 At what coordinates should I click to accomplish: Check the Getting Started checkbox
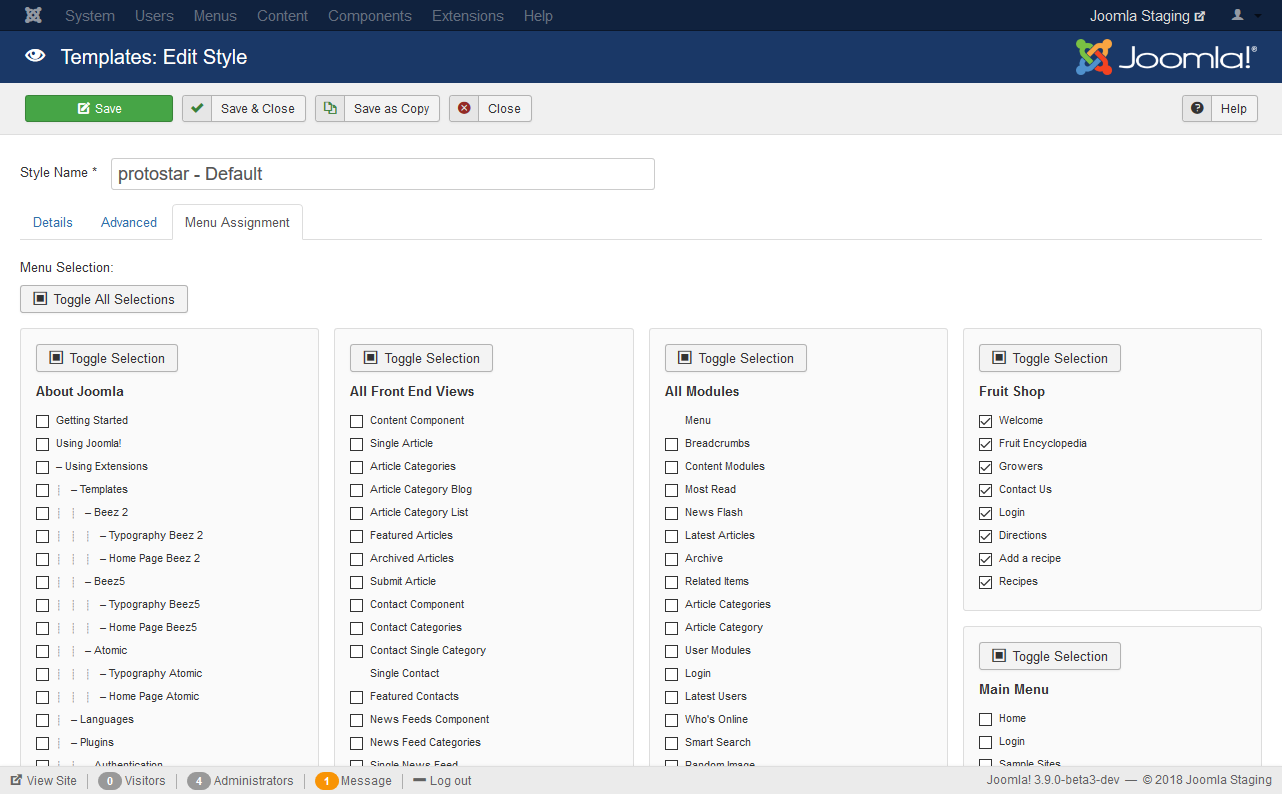42,421
